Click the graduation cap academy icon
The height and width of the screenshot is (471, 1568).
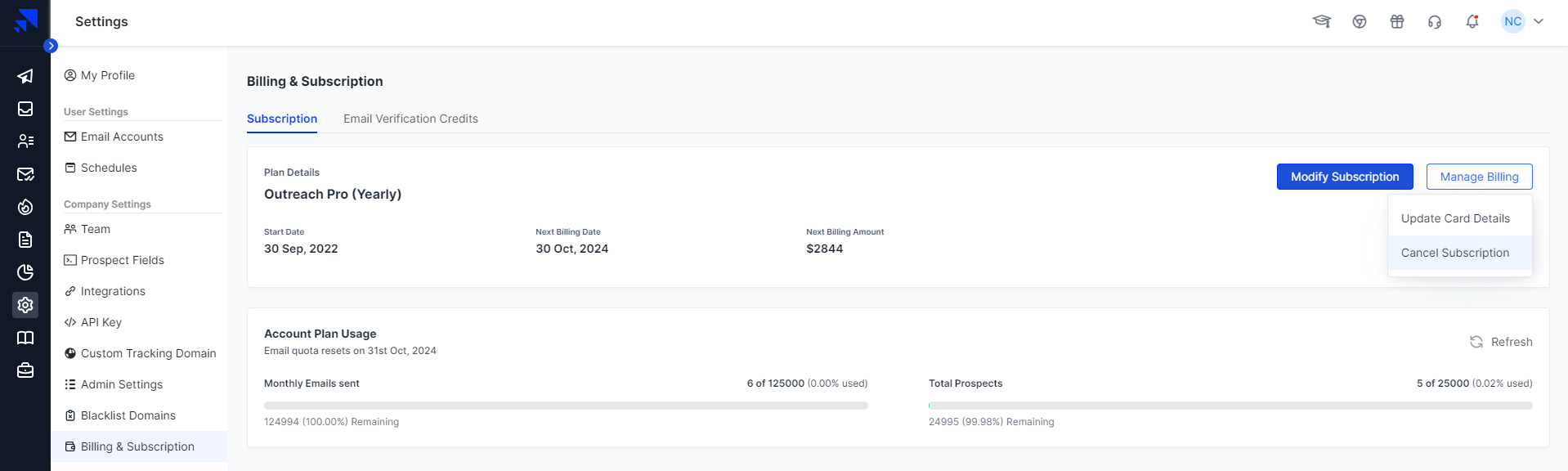pyautogui.click(x=1322, y=21)
